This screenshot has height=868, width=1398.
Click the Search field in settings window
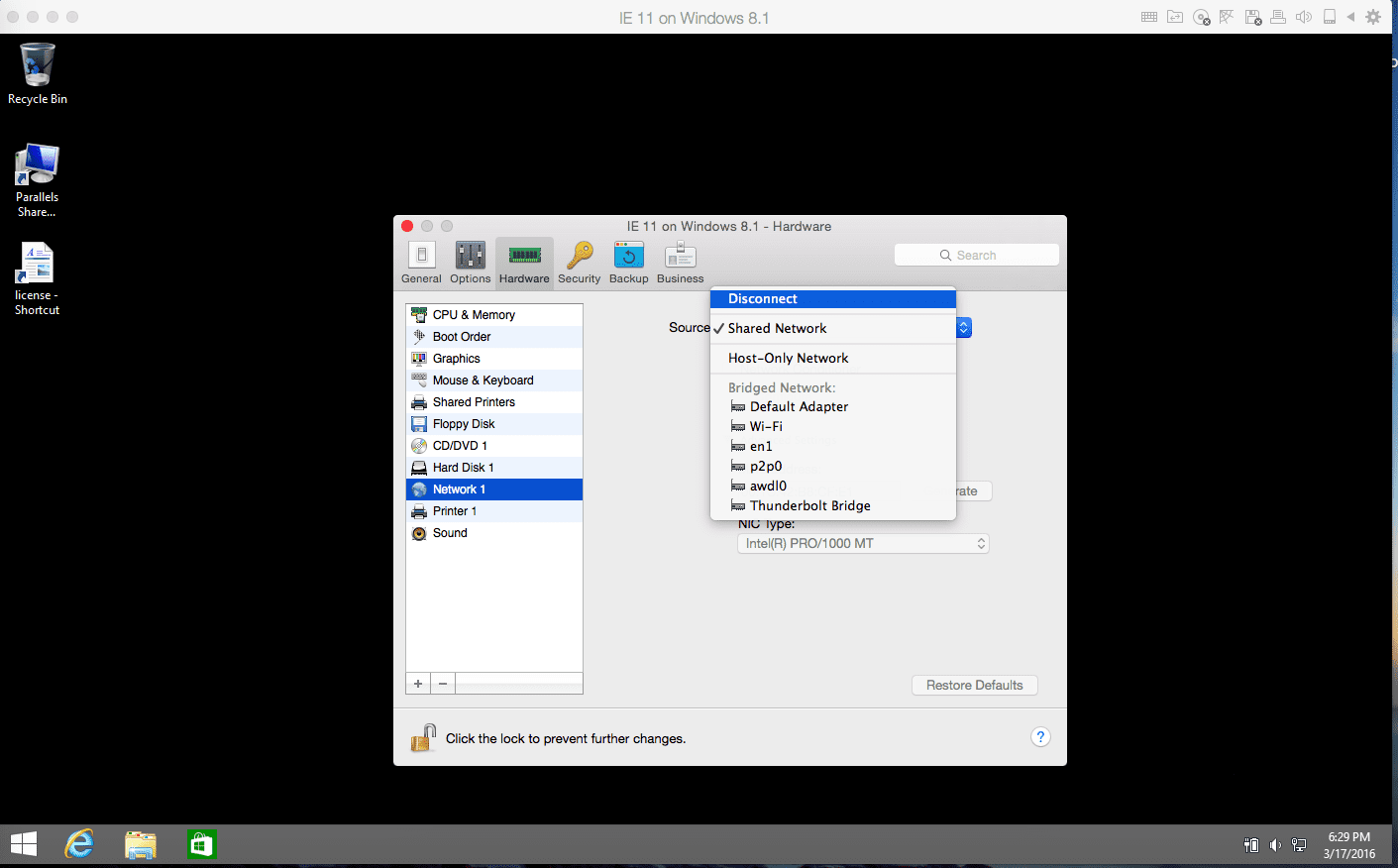tap(976, 255)
